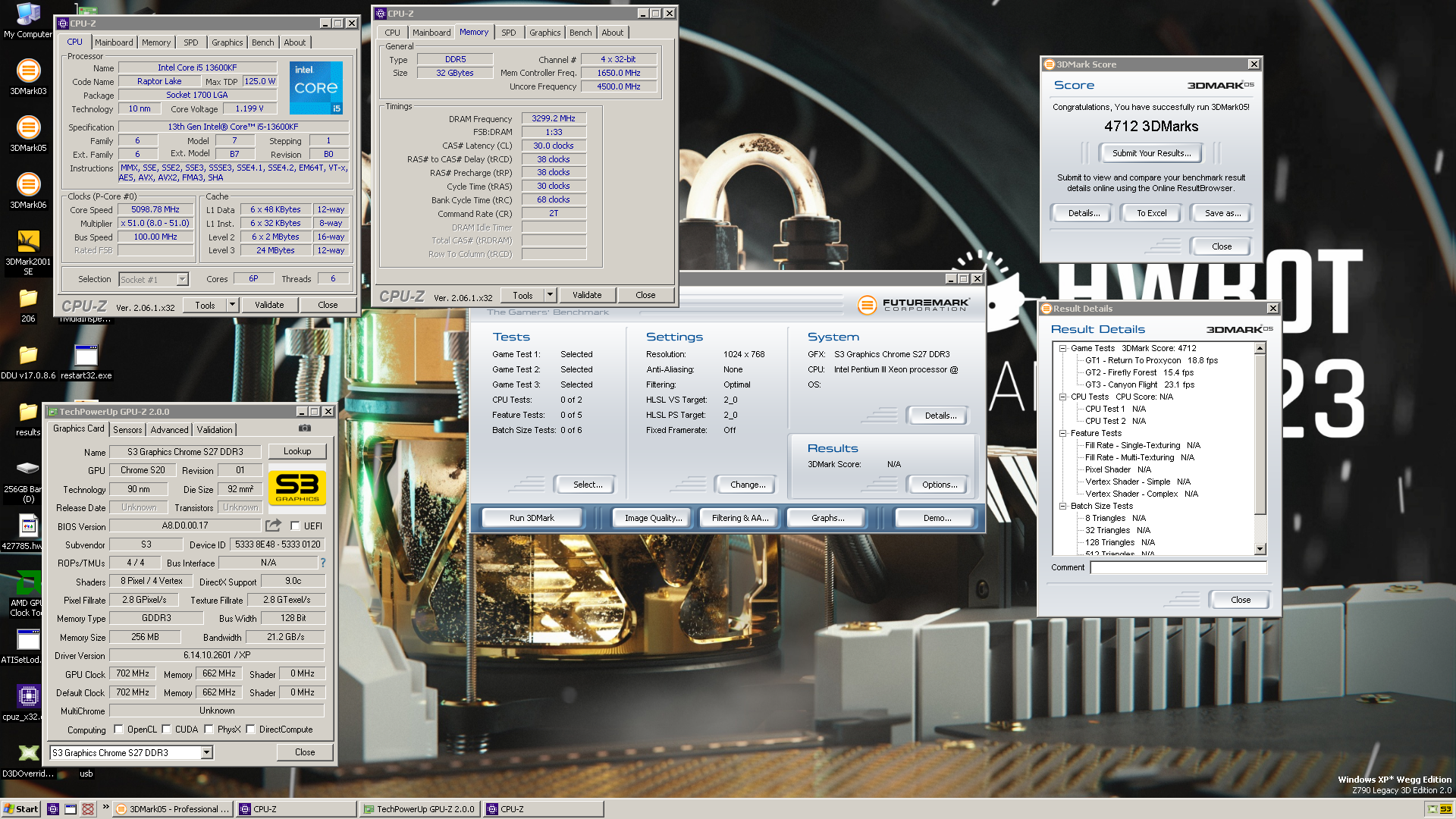Click the first CPU-Z quick launch icon
This screenshot has height=819, width=1456.
tap(53, 809)
